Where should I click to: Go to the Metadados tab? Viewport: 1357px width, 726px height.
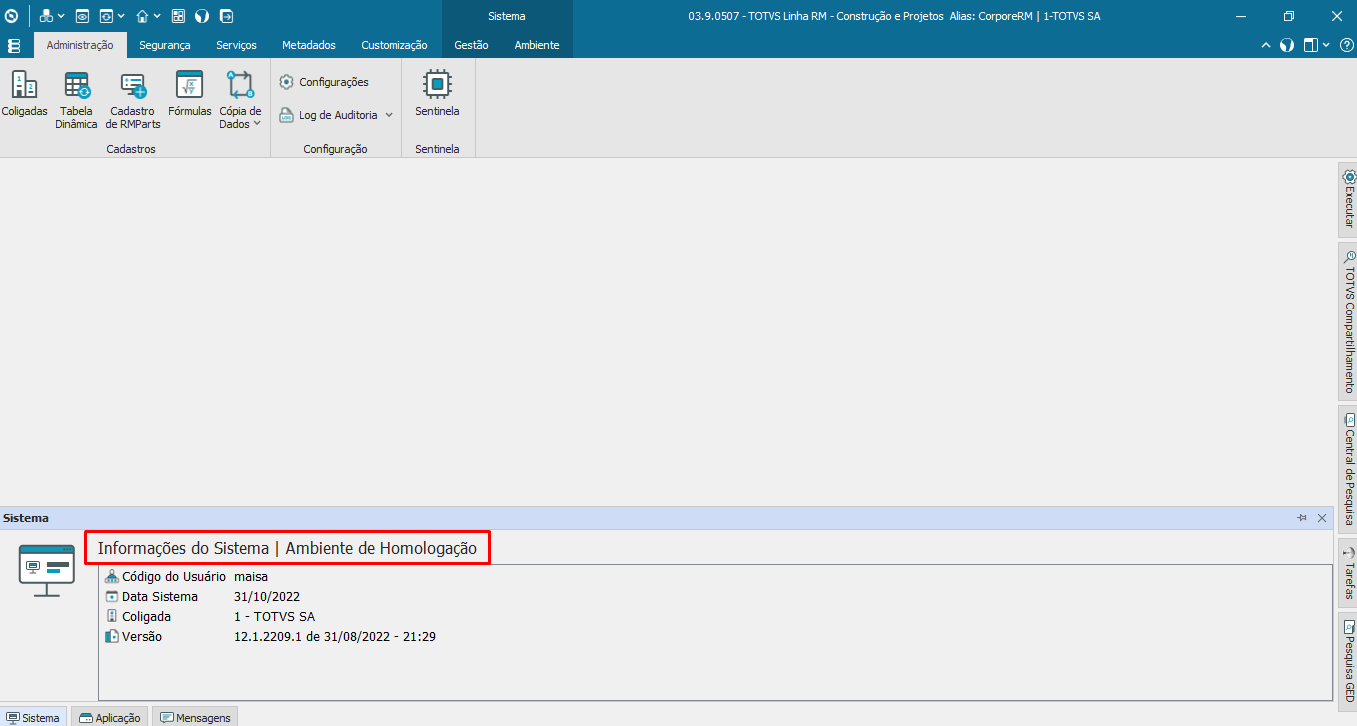coord(309,45)
